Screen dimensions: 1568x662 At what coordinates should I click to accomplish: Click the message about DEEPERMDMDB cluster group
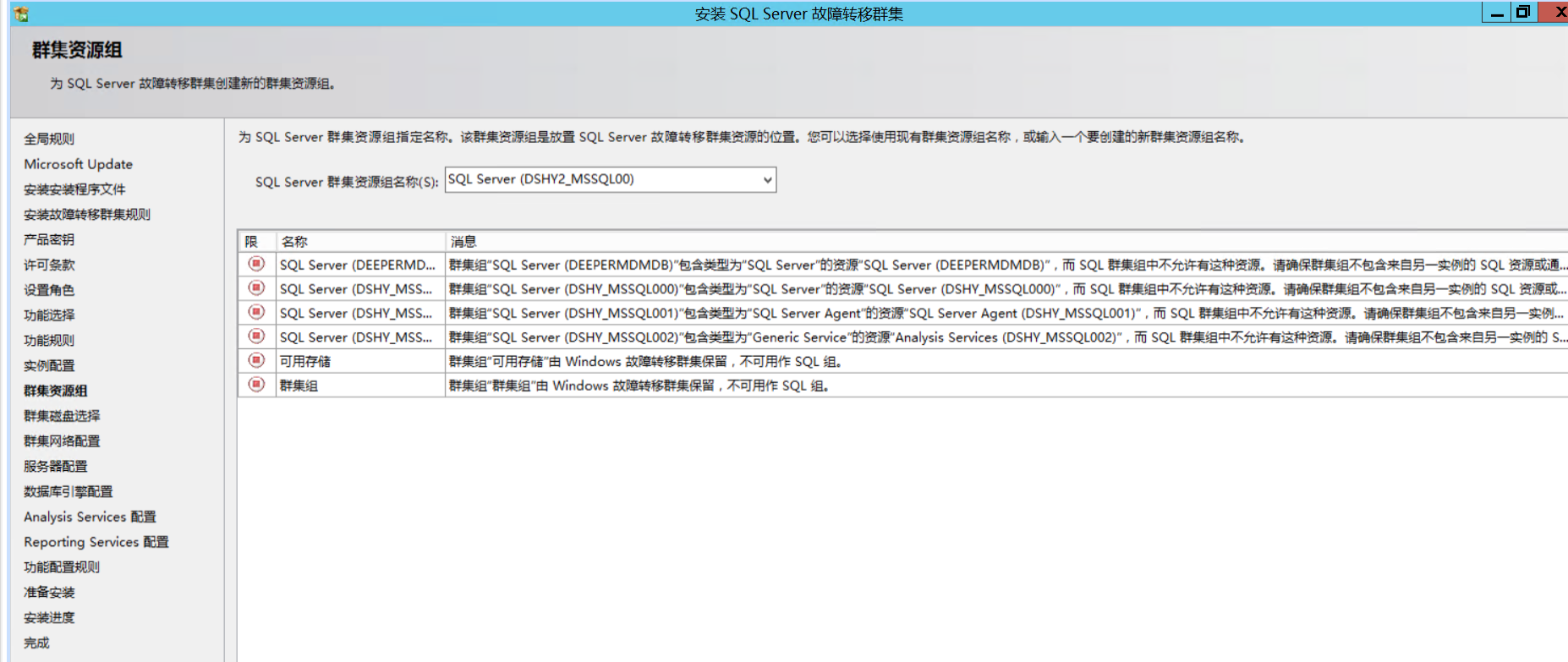1006,265
